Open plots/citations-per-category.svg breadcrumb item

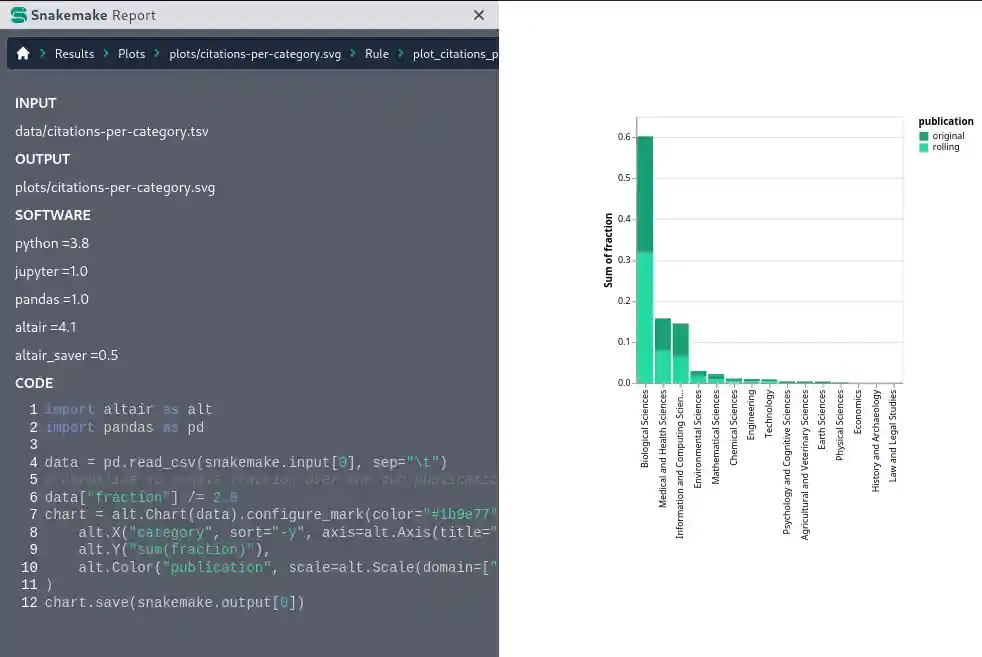(255, 54)
